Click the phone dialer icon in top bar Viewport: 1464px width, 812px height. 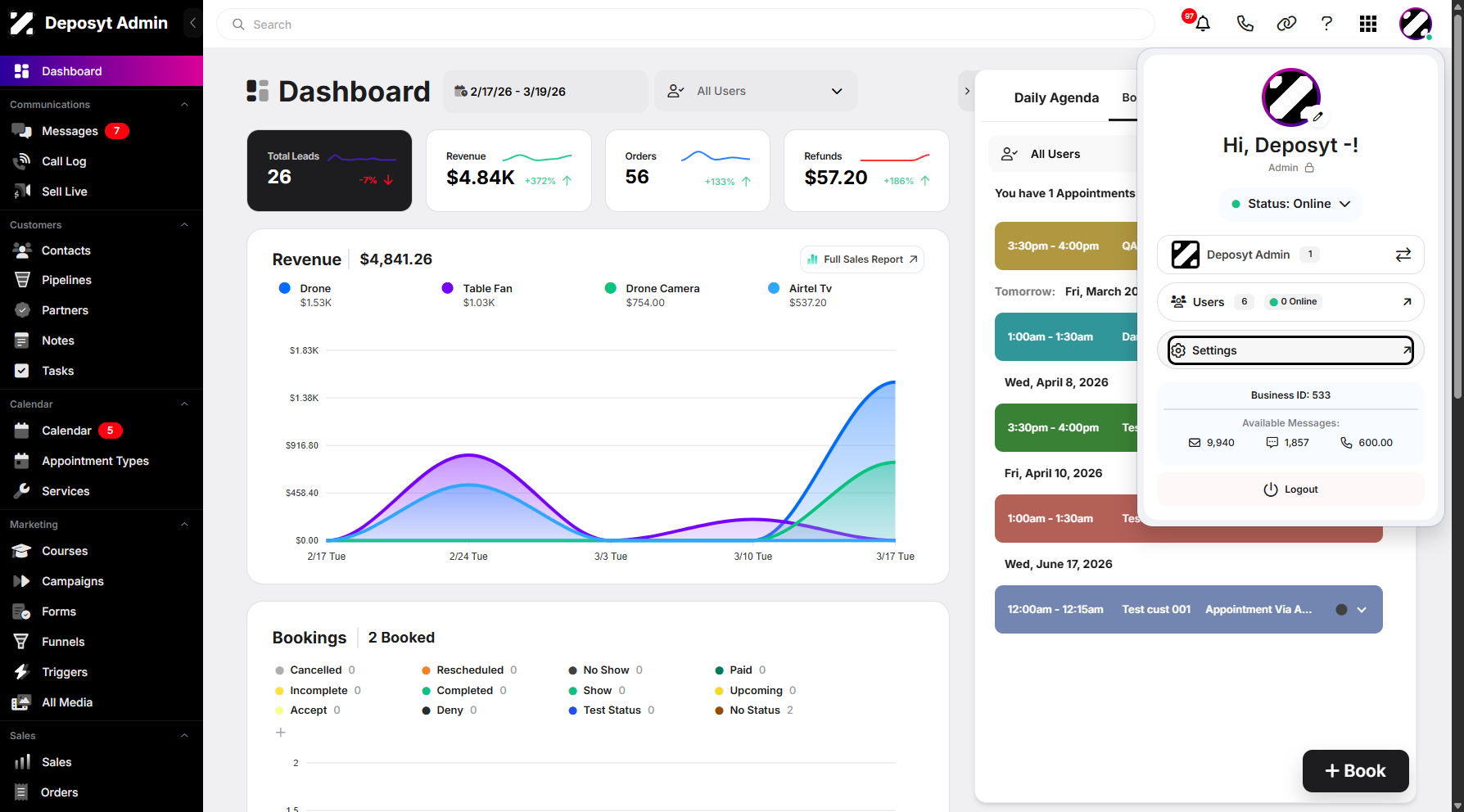point(1245,24)
